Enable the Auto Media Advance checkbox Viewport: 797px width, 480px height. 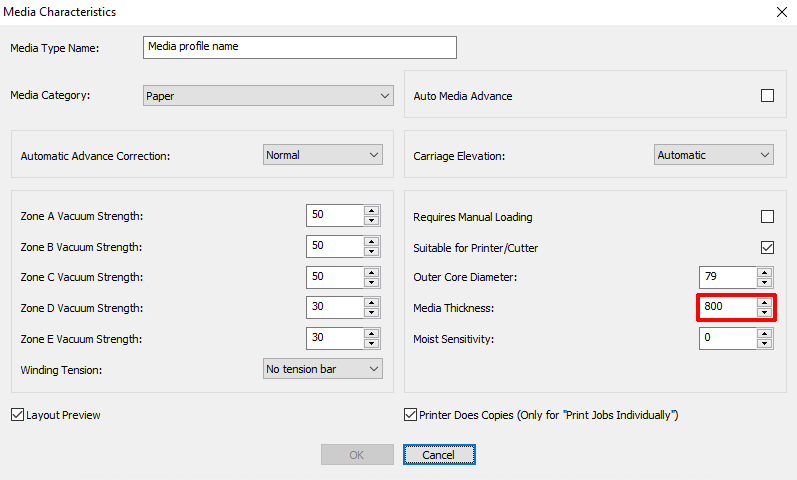tap(768, 96)
